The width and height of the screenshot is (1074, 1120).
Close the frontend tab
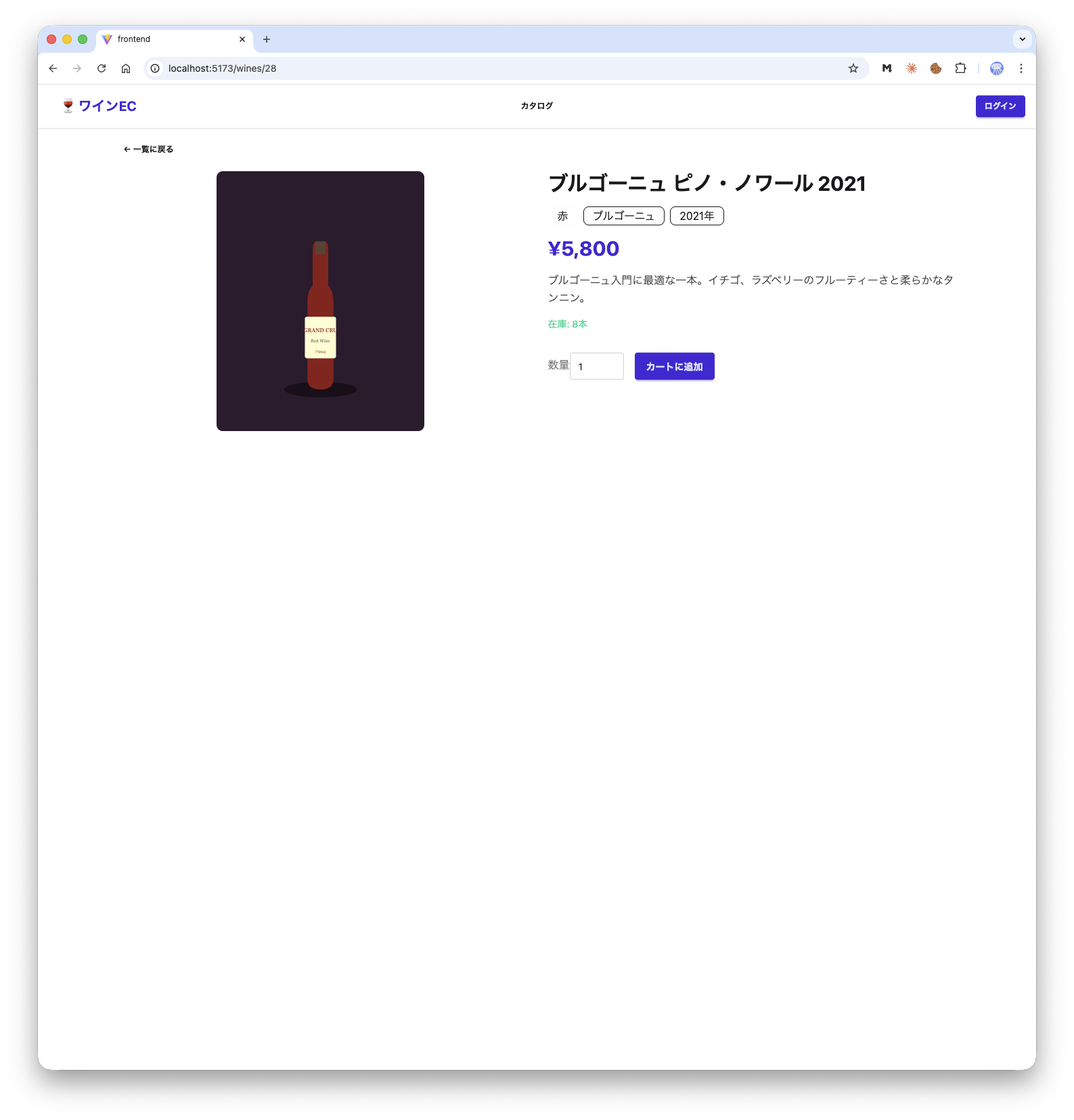click(x=242, y=39)
